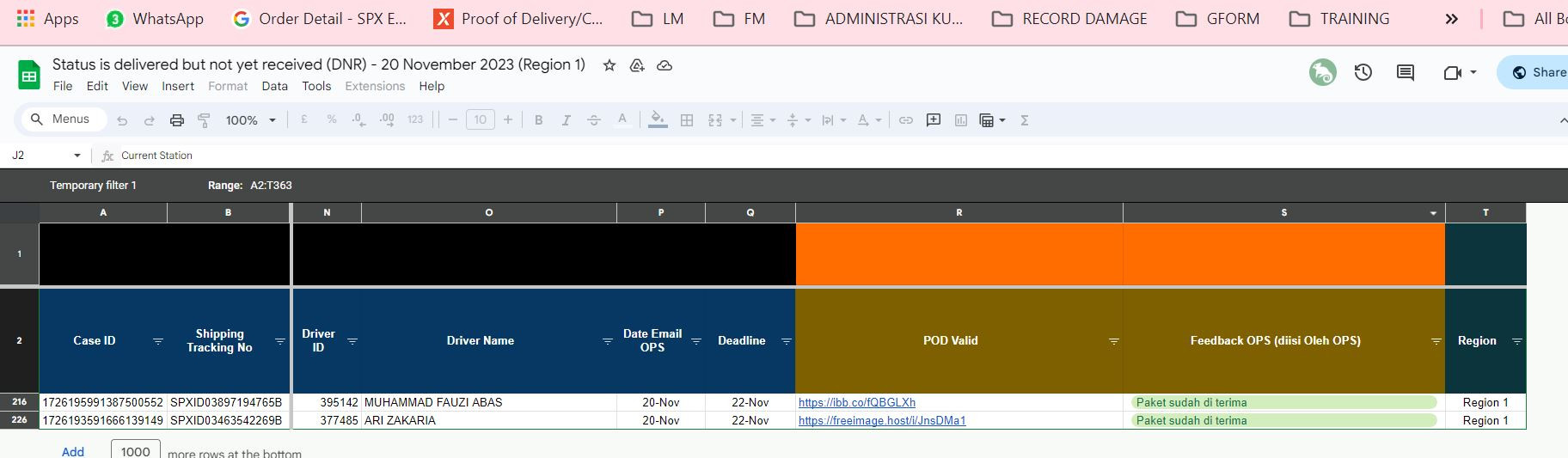1568x458 pixels.
Task: Insert a comment
Action: [934, 120]
